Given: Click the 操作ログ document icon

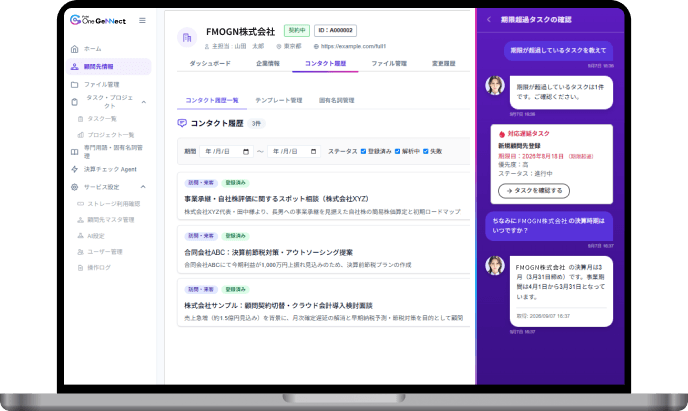Looking at the screenshot, I should tap(80, 268).
